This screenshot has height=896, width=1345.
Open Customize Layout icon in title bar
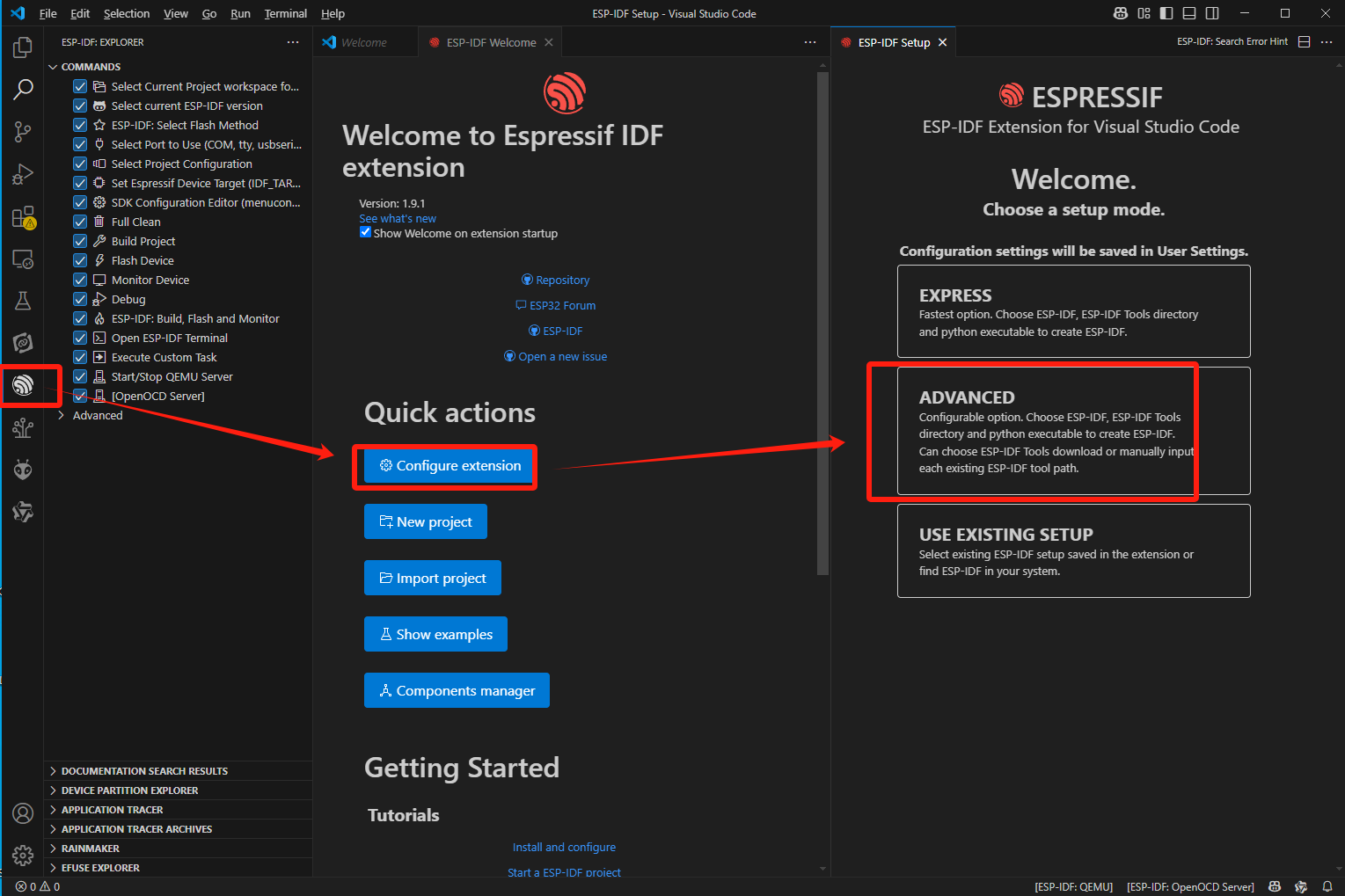pos(1144,13)
